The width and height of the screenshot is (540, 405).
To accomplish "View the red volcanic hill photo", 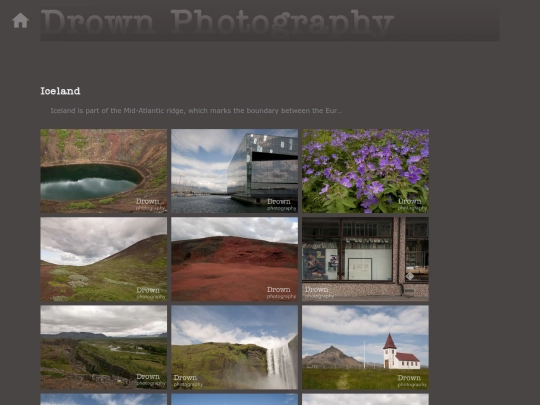I will tap(235, 259).
